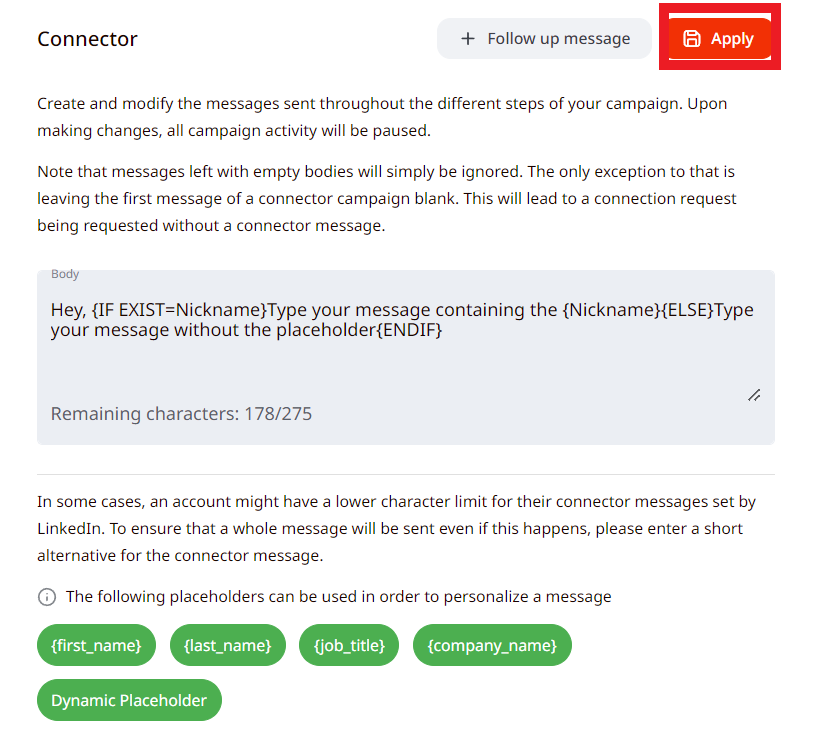Screen dimensions: 816x749
Task: Add a Follow up message
Action: coord(544,39)
